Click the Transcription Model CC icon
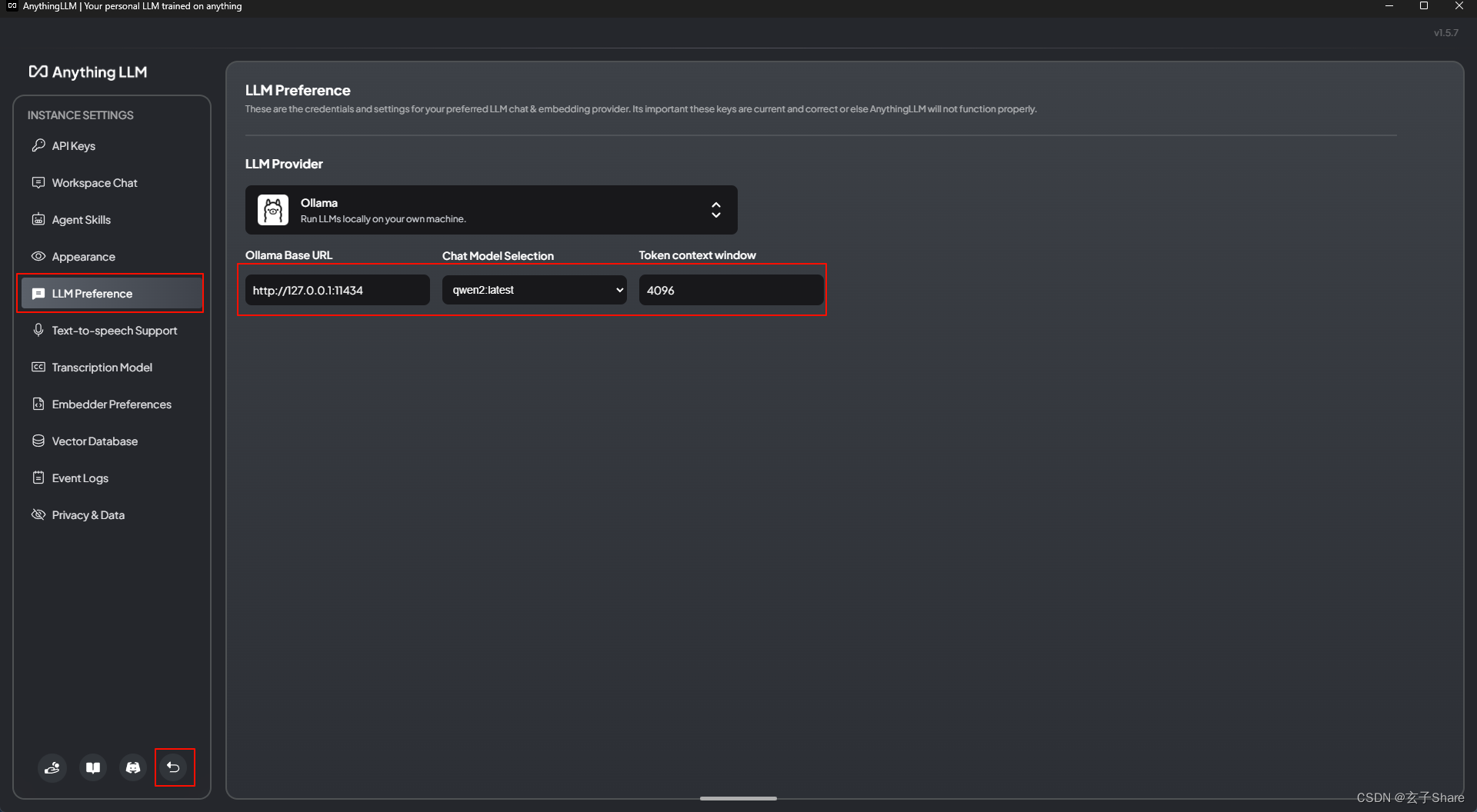 38,367
